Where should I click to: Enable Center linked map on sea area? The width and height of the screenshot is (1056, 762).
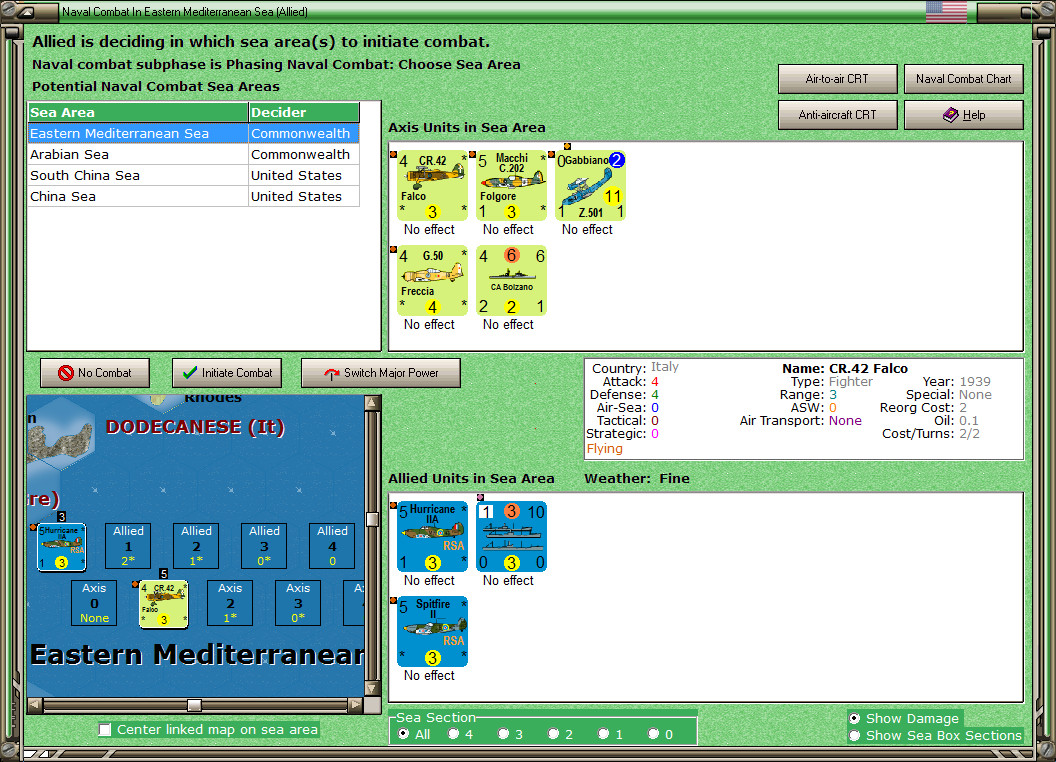[105, 730]
